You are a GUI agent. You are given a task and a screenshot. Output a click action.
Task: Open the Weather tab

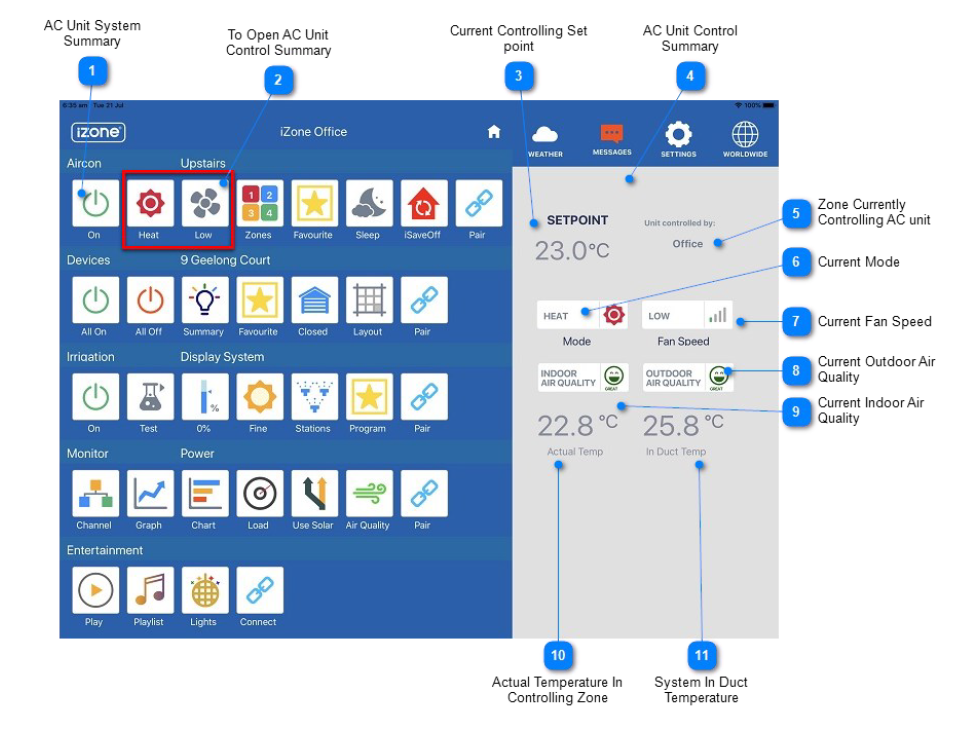click(x=545, y=141)
